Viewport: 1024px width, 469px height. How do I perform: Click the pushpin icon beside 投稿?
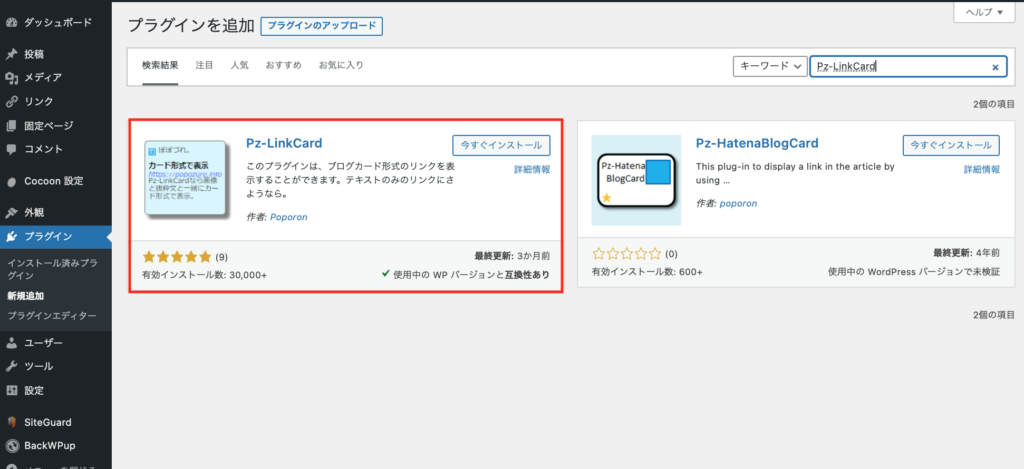[x=11, y=54]
